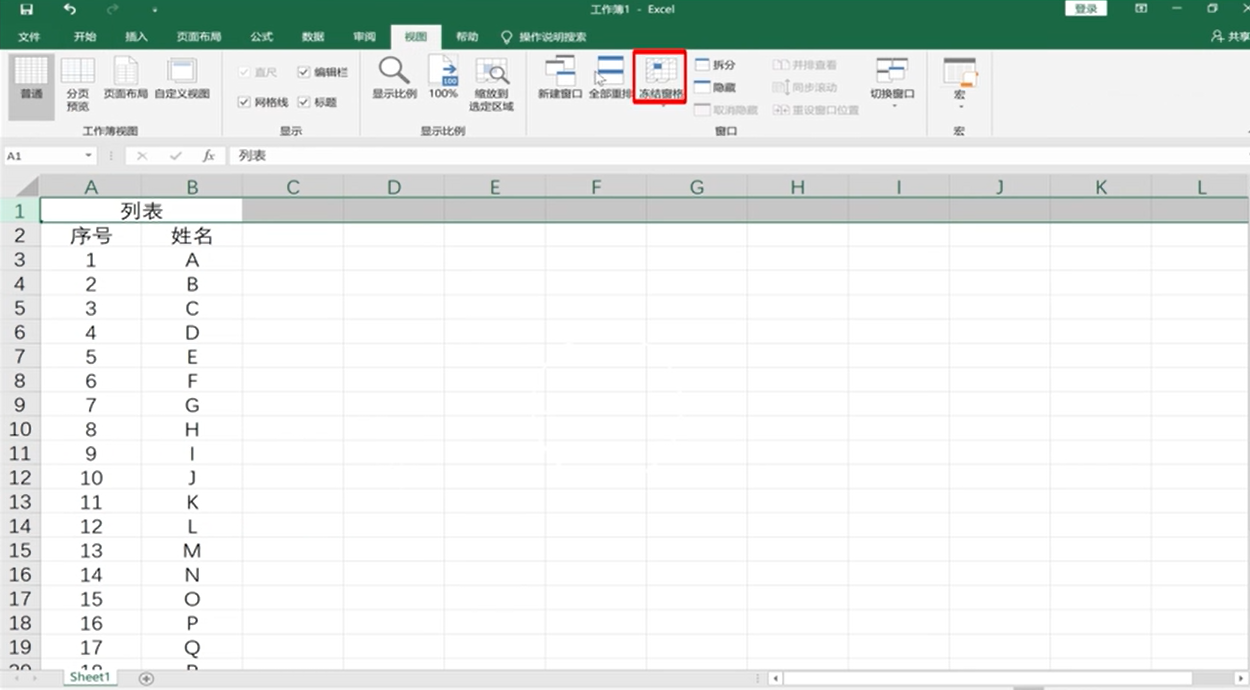Click the fx insert function icon

tap(209, 156)
